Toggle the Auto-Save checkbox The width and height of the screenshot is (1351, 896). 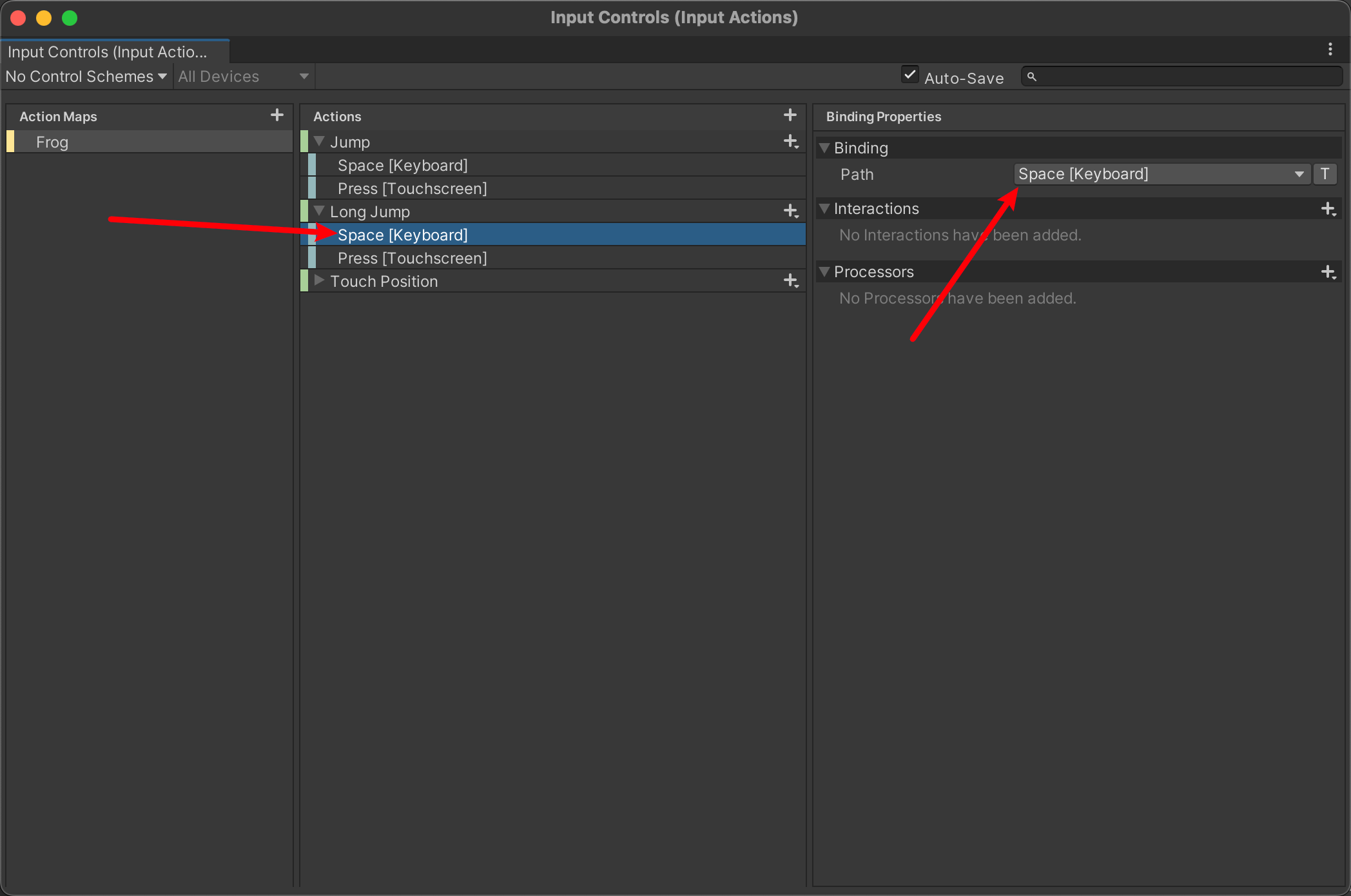click(909, 75)
